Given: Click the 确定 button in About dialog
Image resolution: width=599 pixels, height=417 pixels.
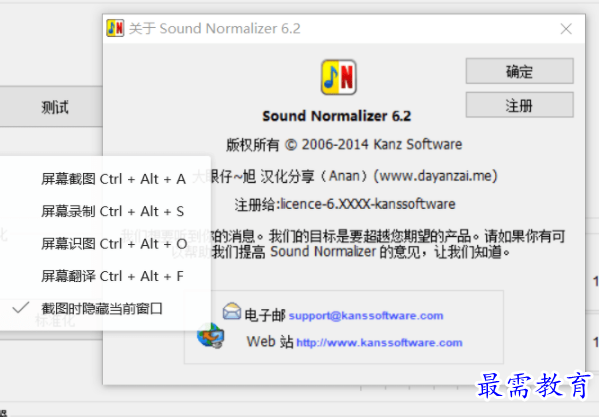Looking at the screenshot, I should click(519, 71).
